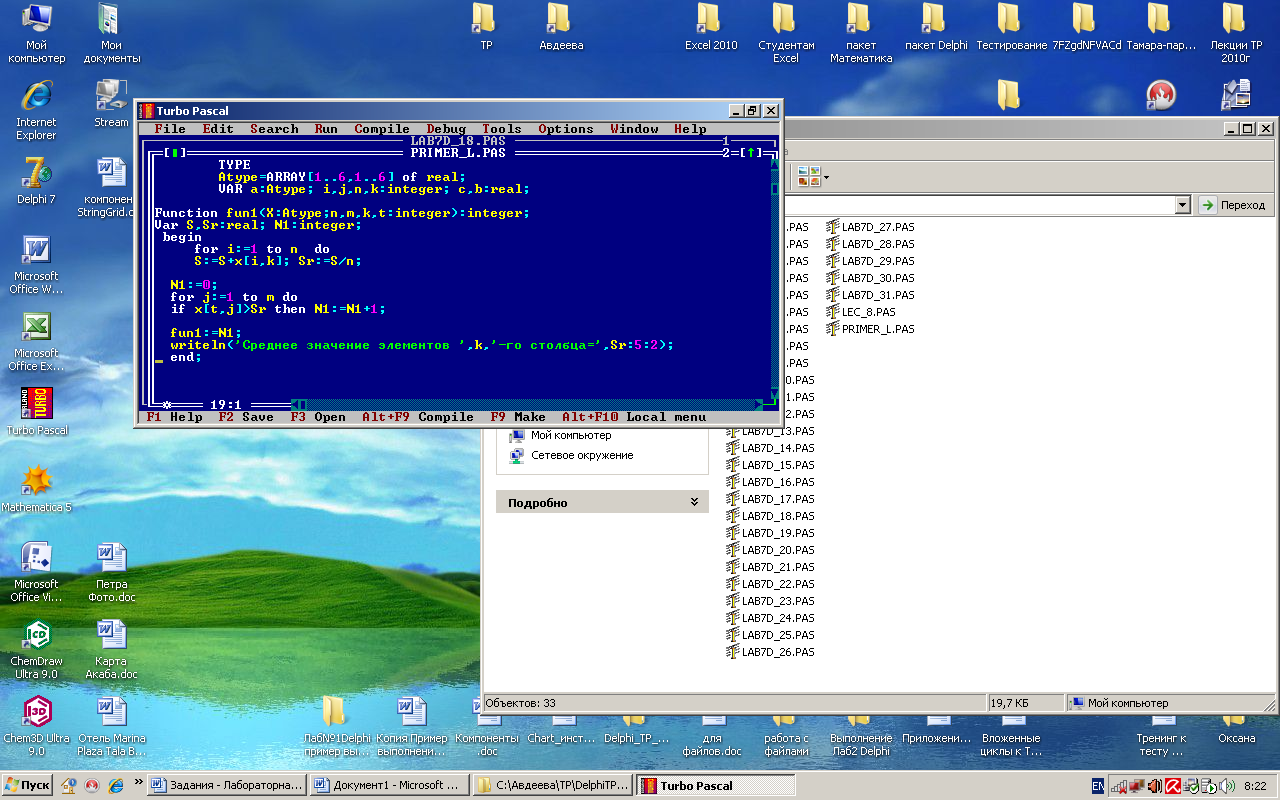Screen dimensions: 1280x800
Task: Select the пакет Математика folder
Action: pyautogui.click(x=860, y=34)
